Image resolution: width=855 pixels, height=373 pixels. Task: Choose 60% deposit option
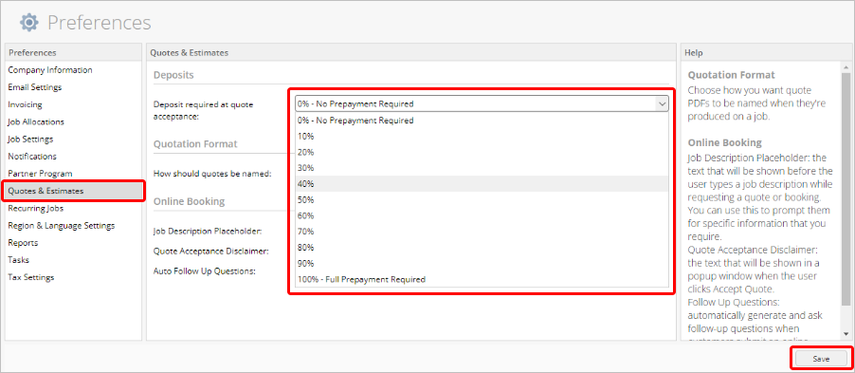482,215
